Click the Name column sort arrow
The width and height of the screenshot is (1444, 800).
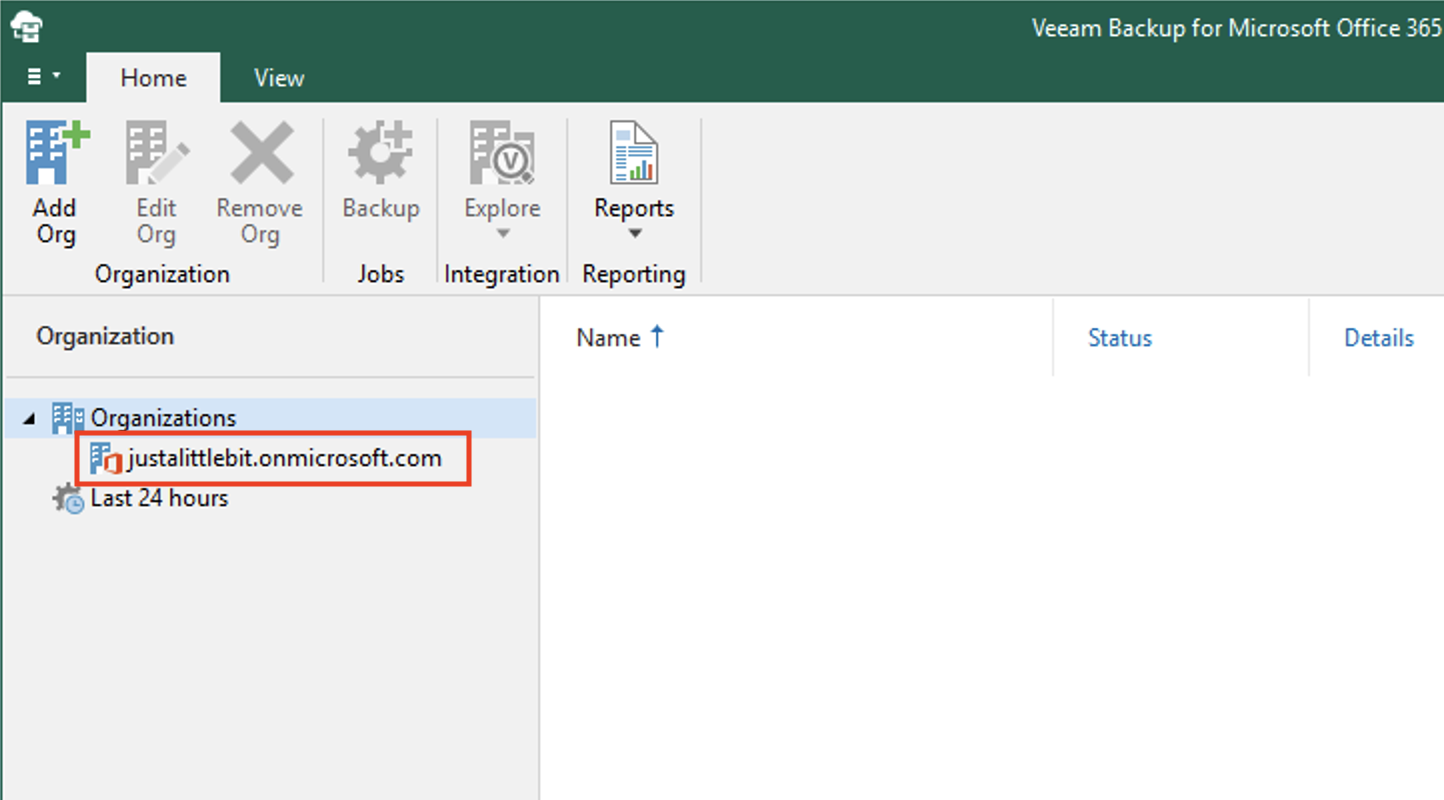[x=657, y=336]
